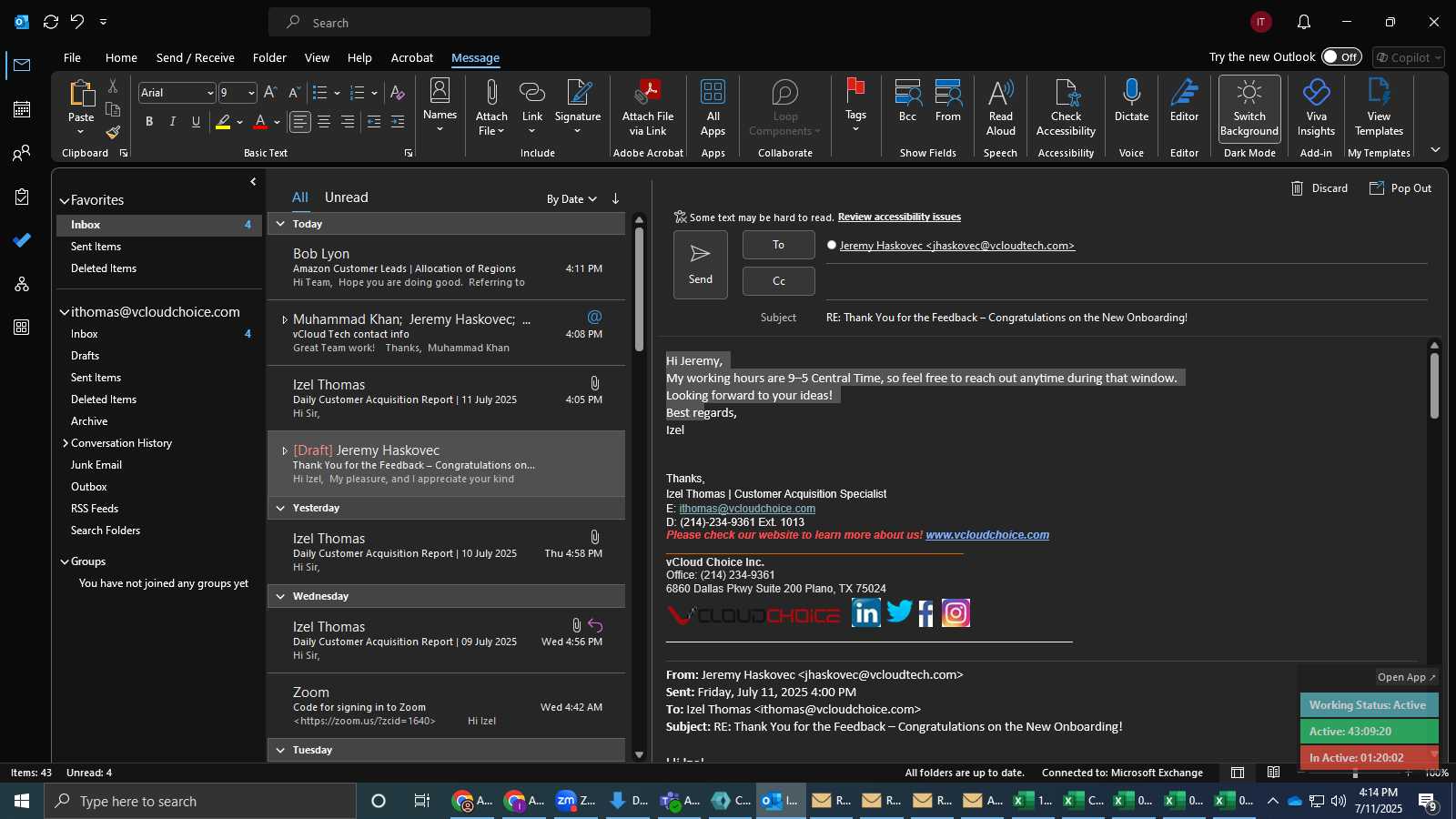Collapse the Favorites section
Viewport: 1456px width, 819px height.
pos(65,201)
